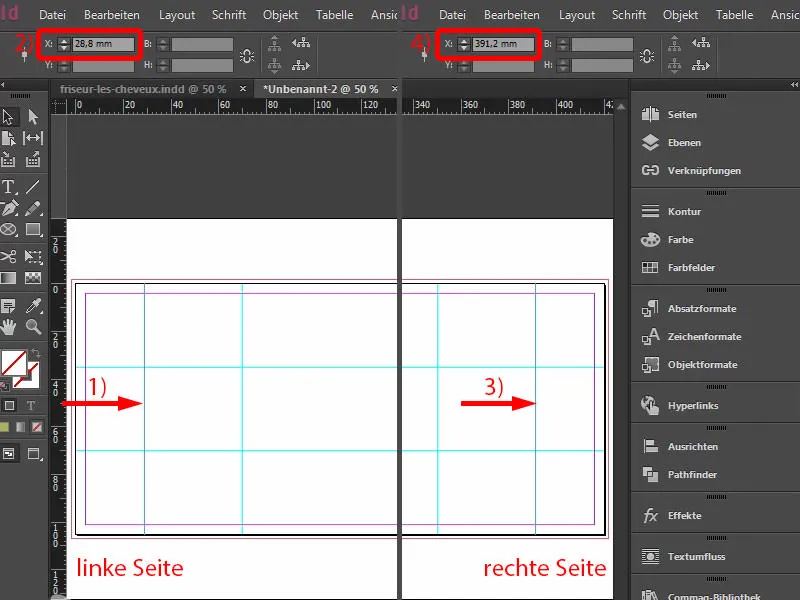Click the H height field in left control bar
This screenshot has width=800, height=600.
click(x=202, y=65)
